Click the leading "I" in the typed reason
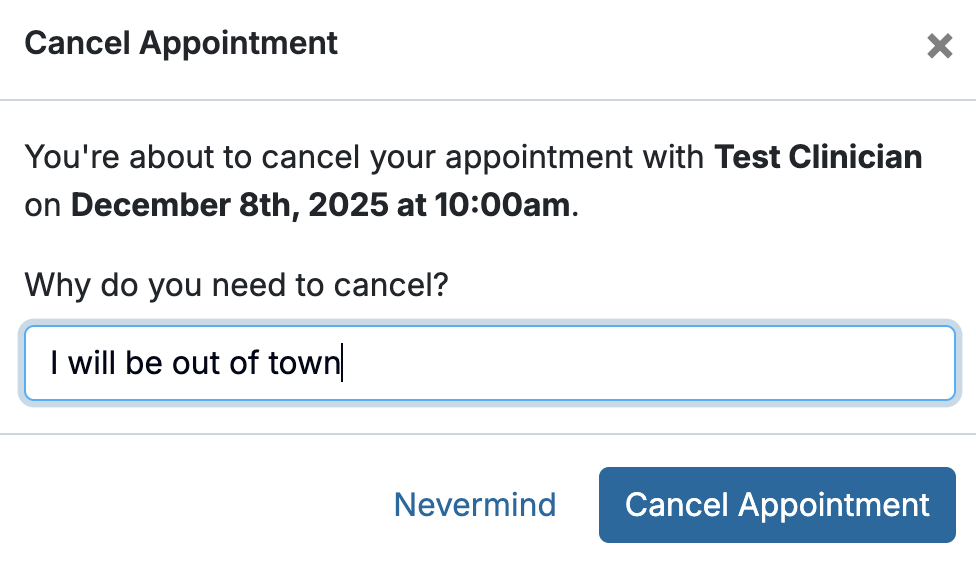The width and height of the screenshot is (976, 564). [x=54, y=363]
